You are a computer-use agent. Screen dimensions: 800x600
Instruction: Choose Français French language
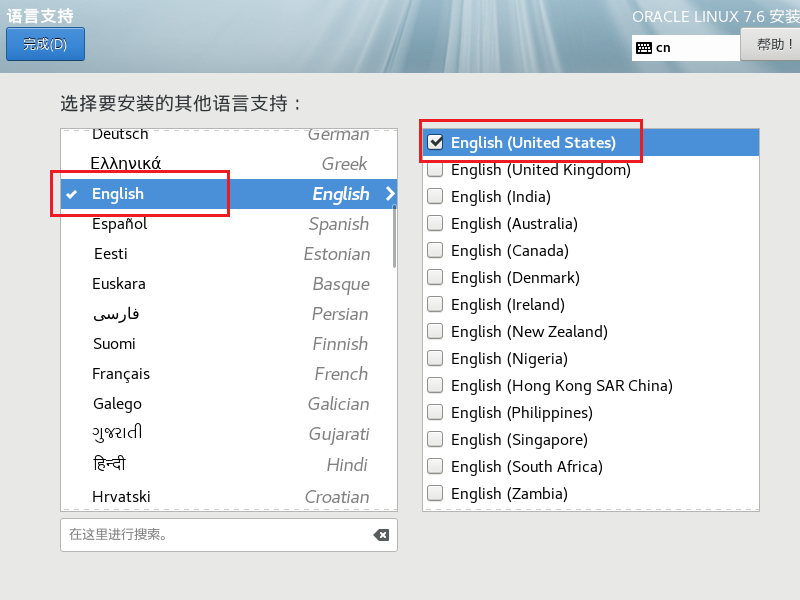(228, 374)
